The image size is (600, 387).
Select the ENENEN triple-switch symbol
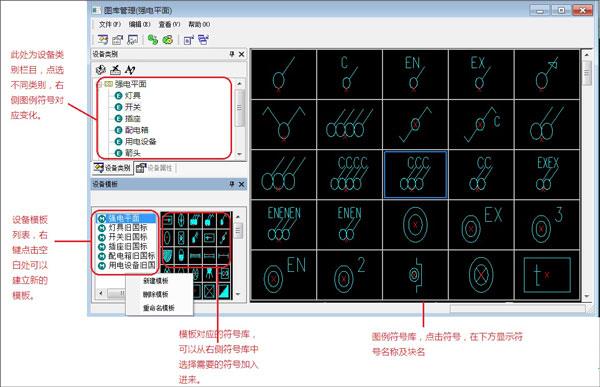tap(284, 225)
